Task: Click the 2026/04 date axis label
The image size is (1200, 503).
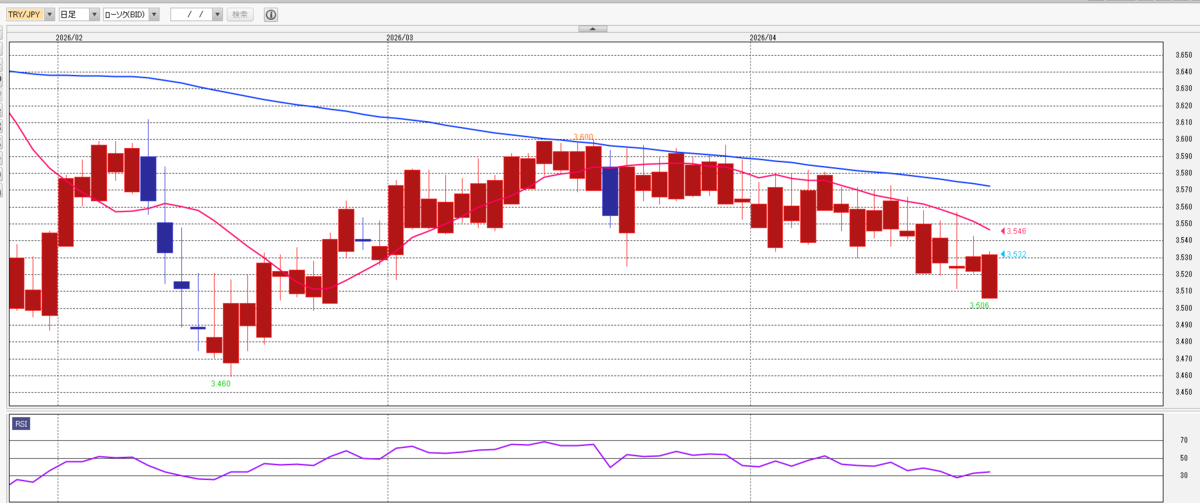Action: pos(763,36)
